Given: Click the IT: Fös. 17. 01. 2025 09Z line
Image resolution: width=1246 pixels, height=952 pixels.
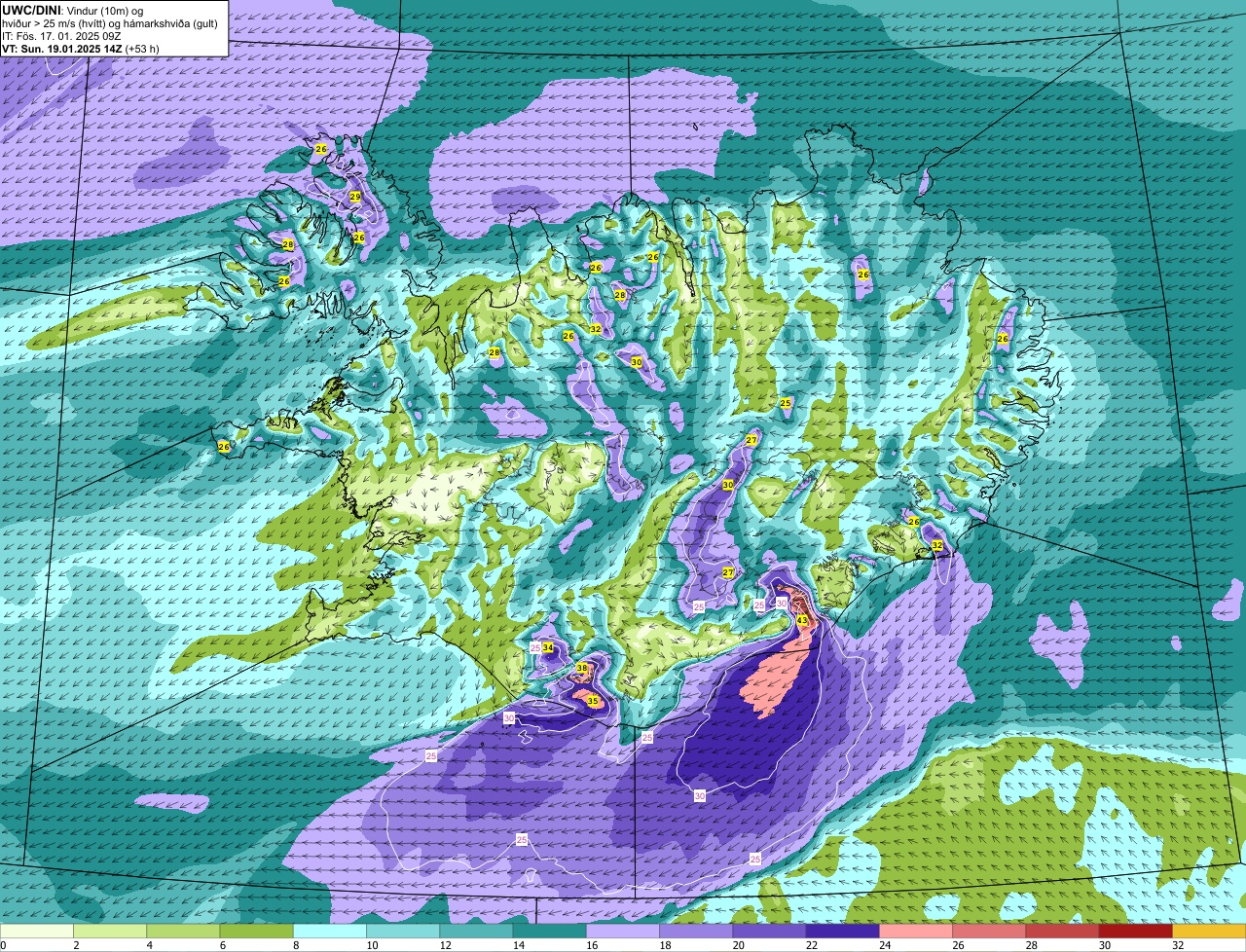Looking at the screenshot, I should [x=61, y=36].
